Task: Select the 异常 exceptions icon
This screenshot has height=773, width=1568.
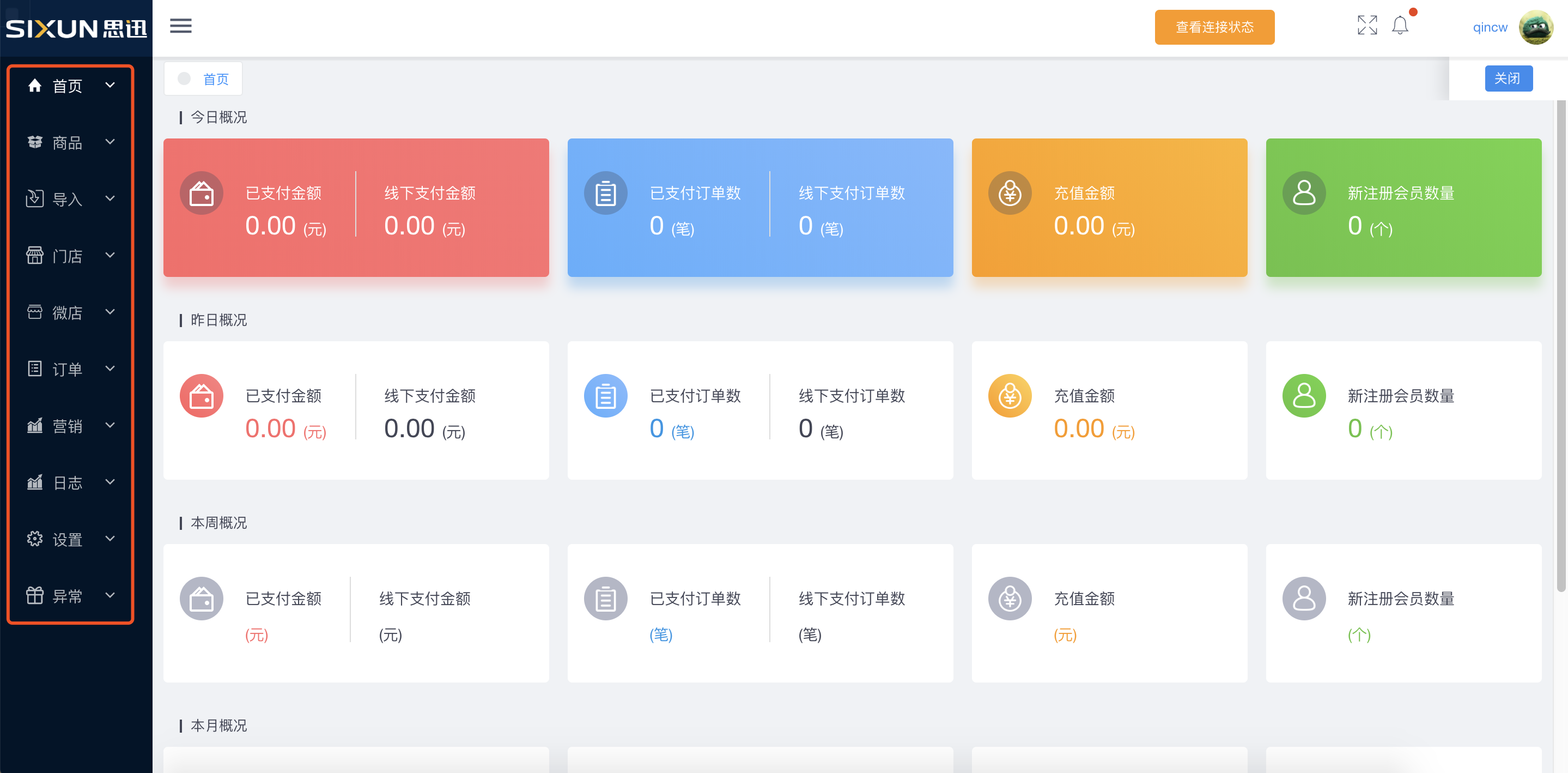Action: [35, 595]
